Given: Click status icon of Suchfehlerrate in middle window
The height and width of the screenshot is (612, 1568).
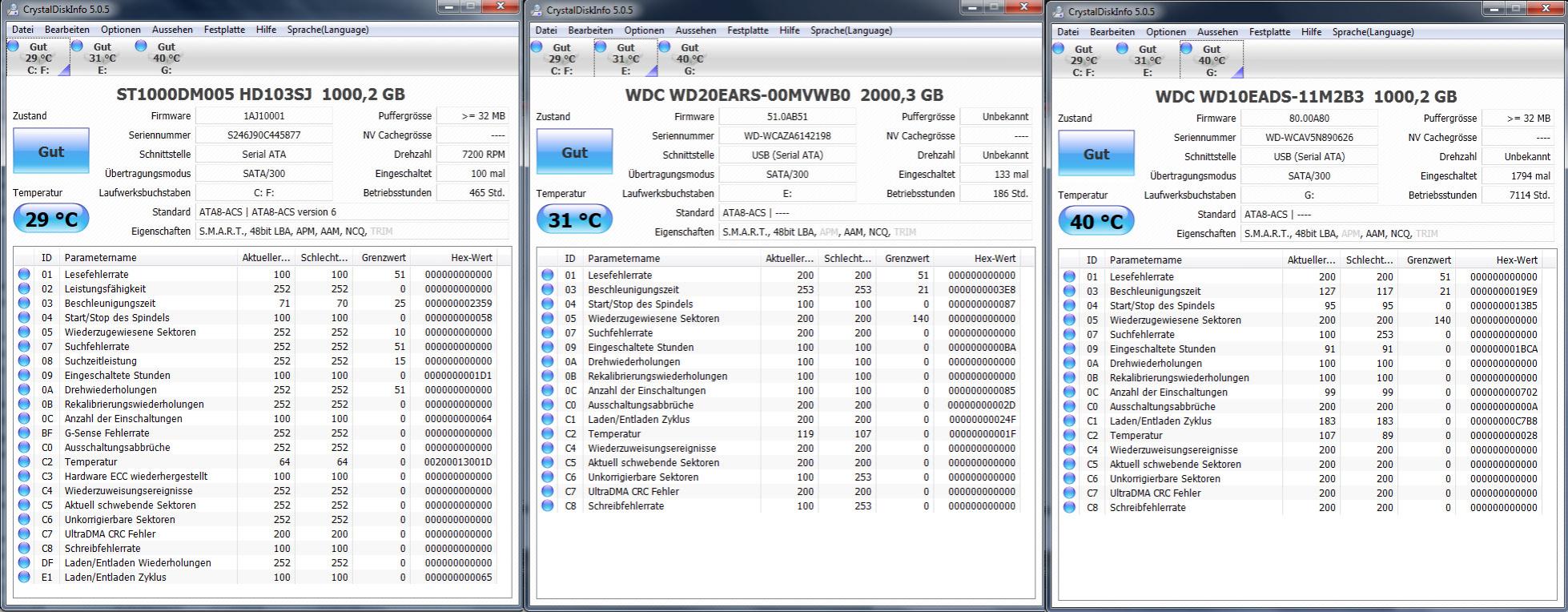Looking at the screenshot, I should [548, 332].
